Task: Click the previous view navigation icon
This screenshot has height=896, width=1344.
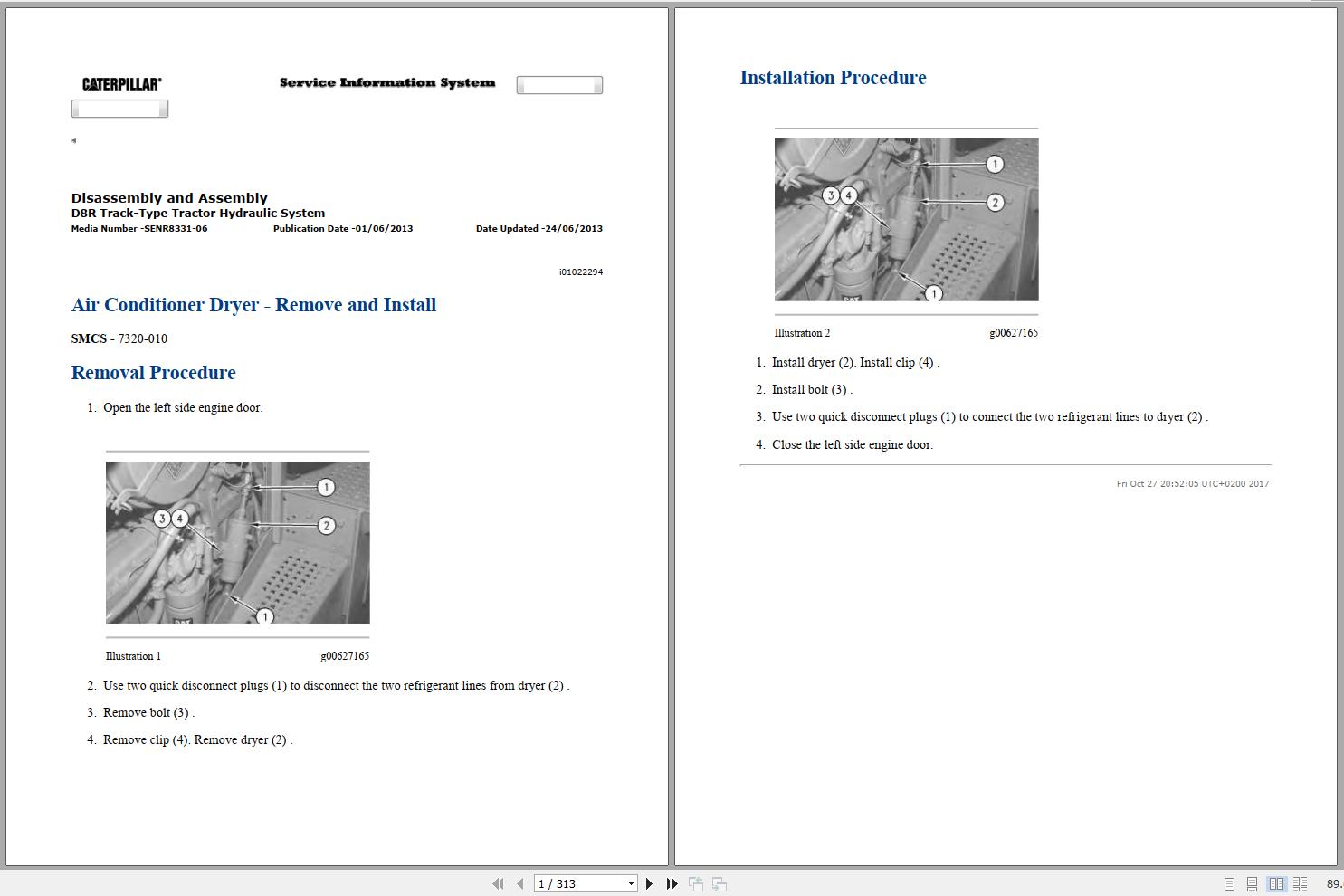Action: (x=696, y=883)
